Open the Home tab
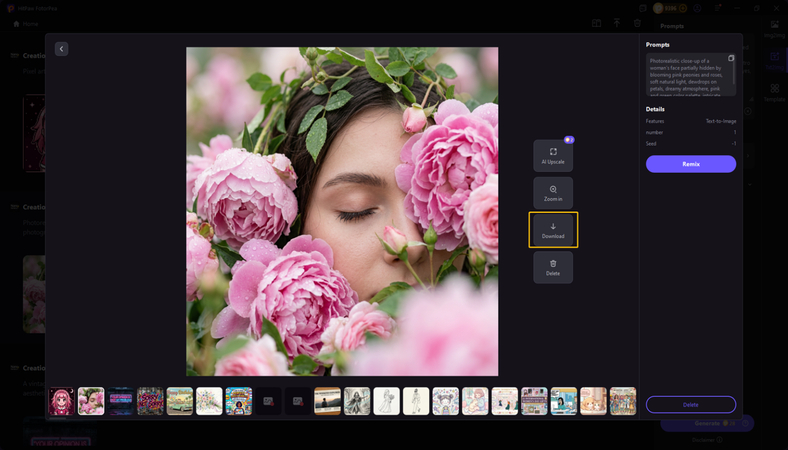 click(x=26, y=23)
